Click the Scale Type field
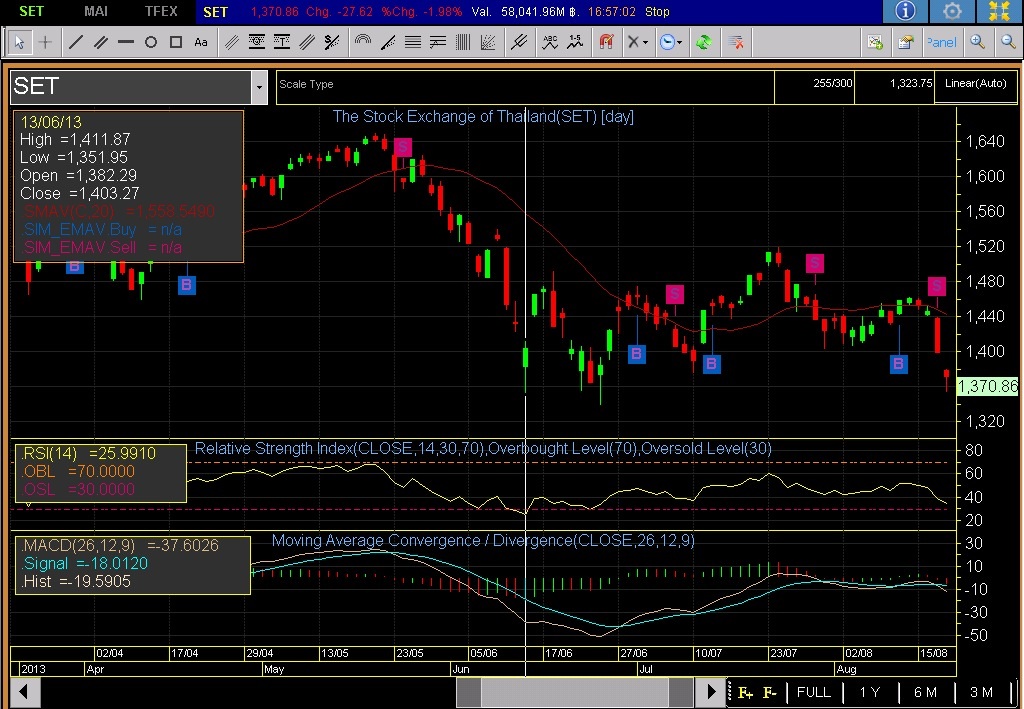The height and width of the screenshot is (709, 1024). point(525,87)
